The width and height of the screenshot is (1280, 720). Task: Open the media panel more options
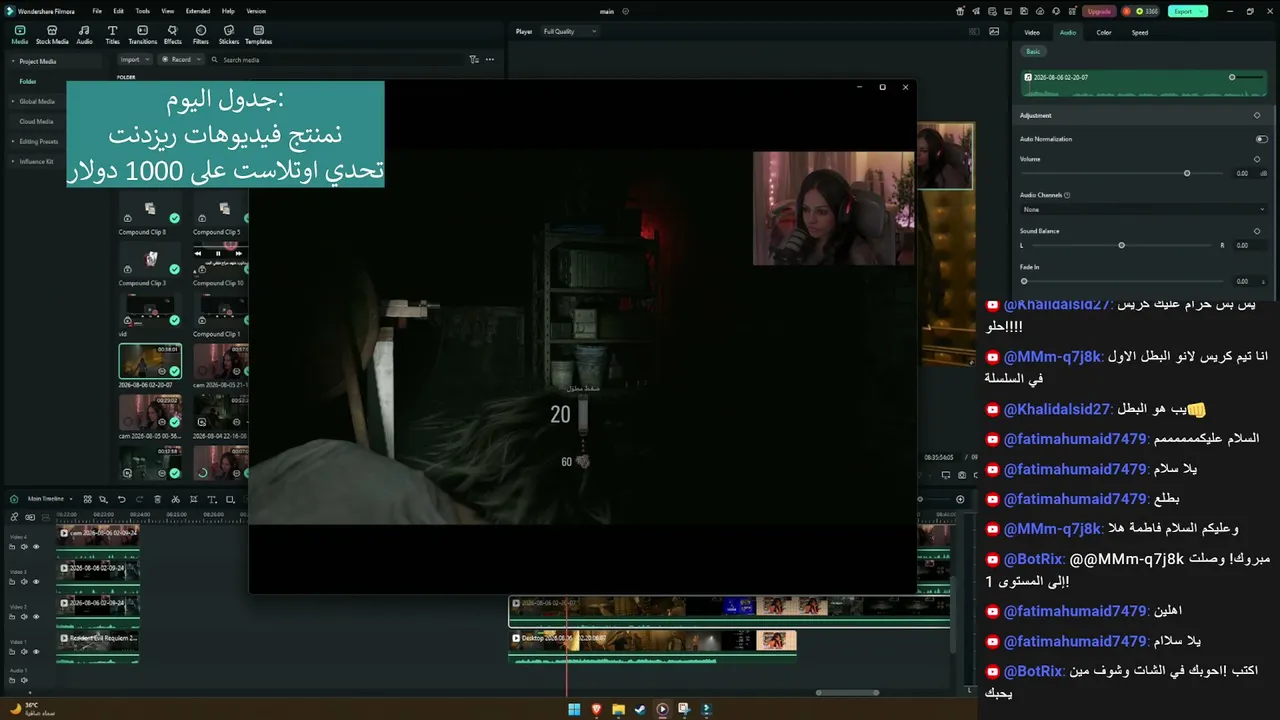pos(490,60)
